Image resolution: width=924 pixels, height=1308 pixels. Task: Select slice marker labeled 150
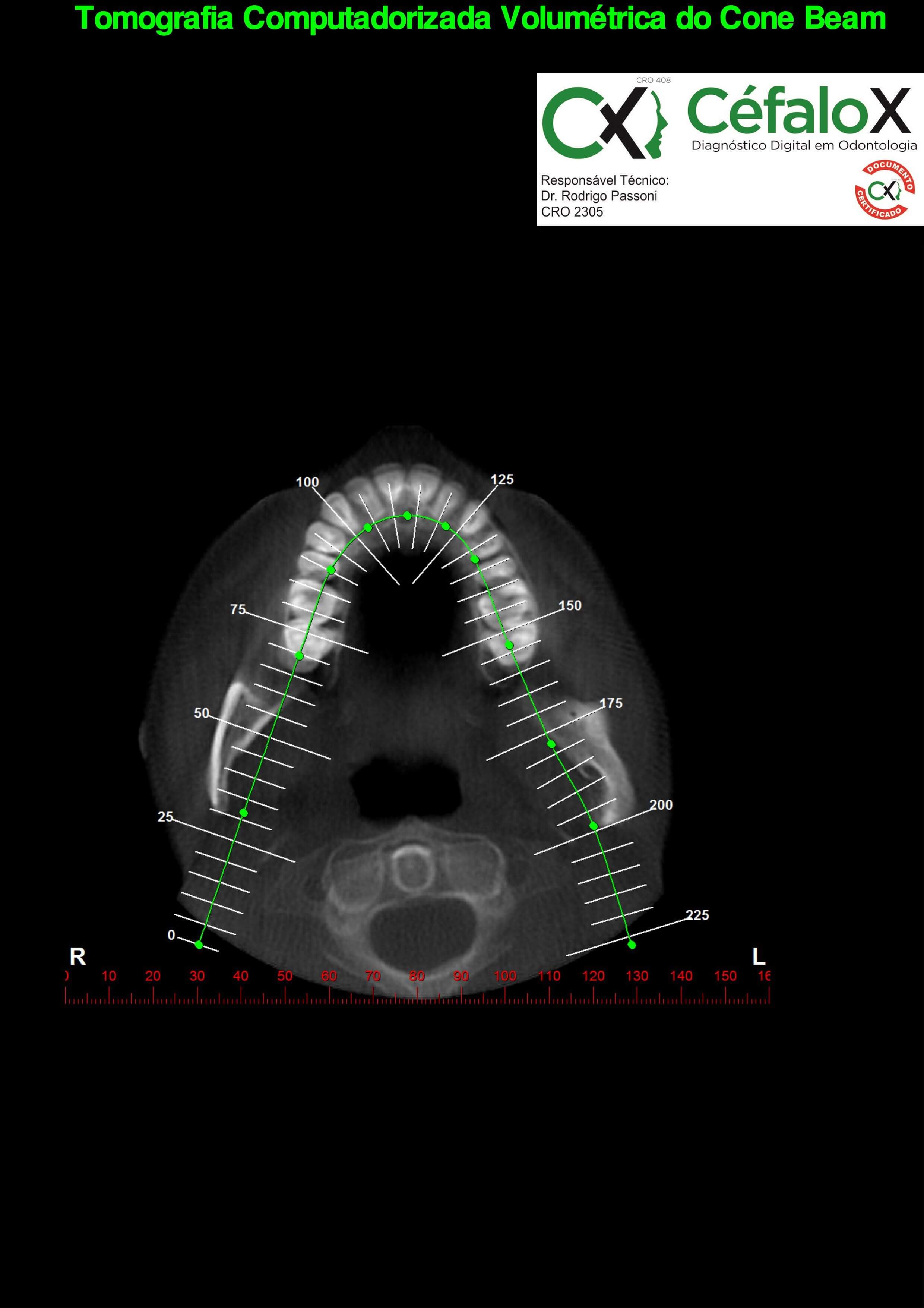570,606
